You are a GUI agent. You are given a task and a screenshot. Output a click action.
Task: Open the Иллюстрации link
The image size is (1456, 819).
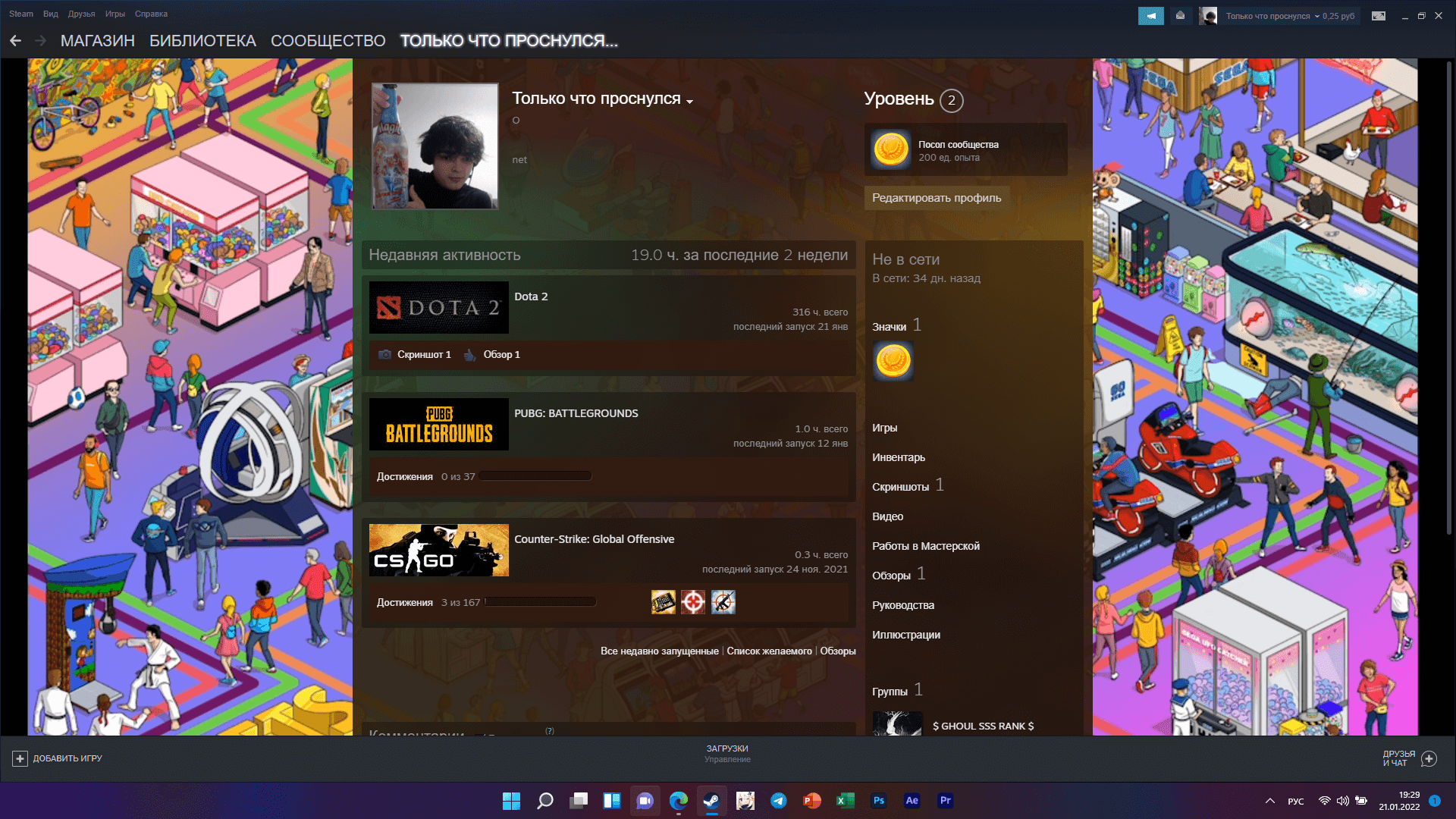(x=906, y=635)
